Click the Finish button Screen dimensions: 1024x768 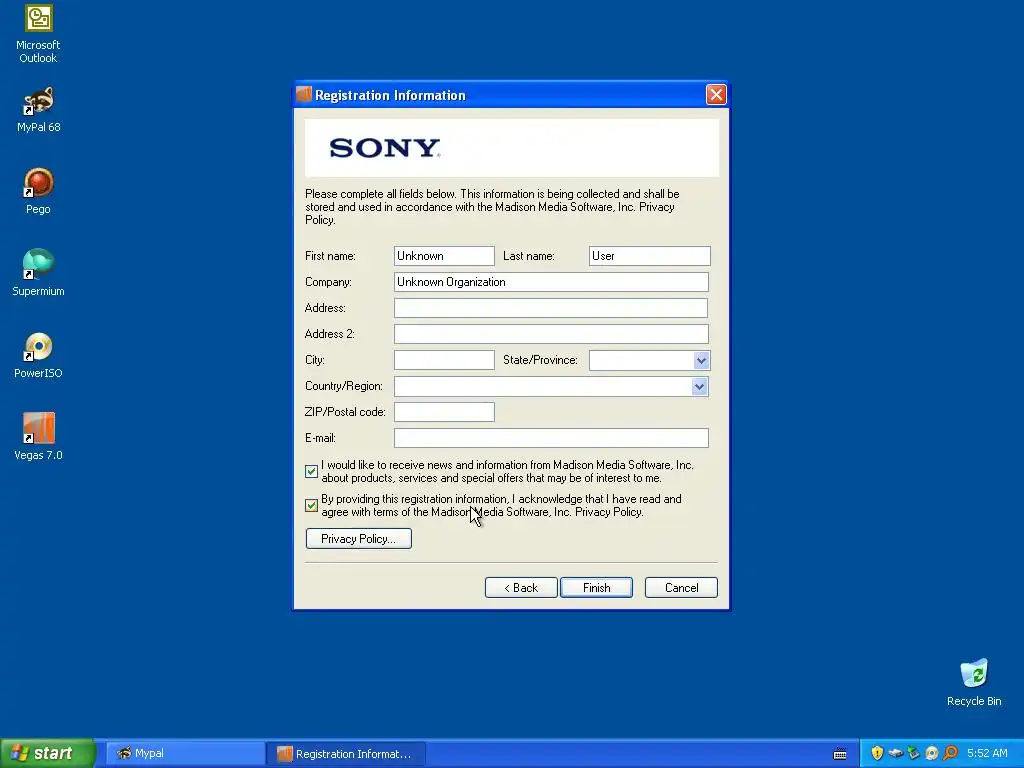[596, 588]
